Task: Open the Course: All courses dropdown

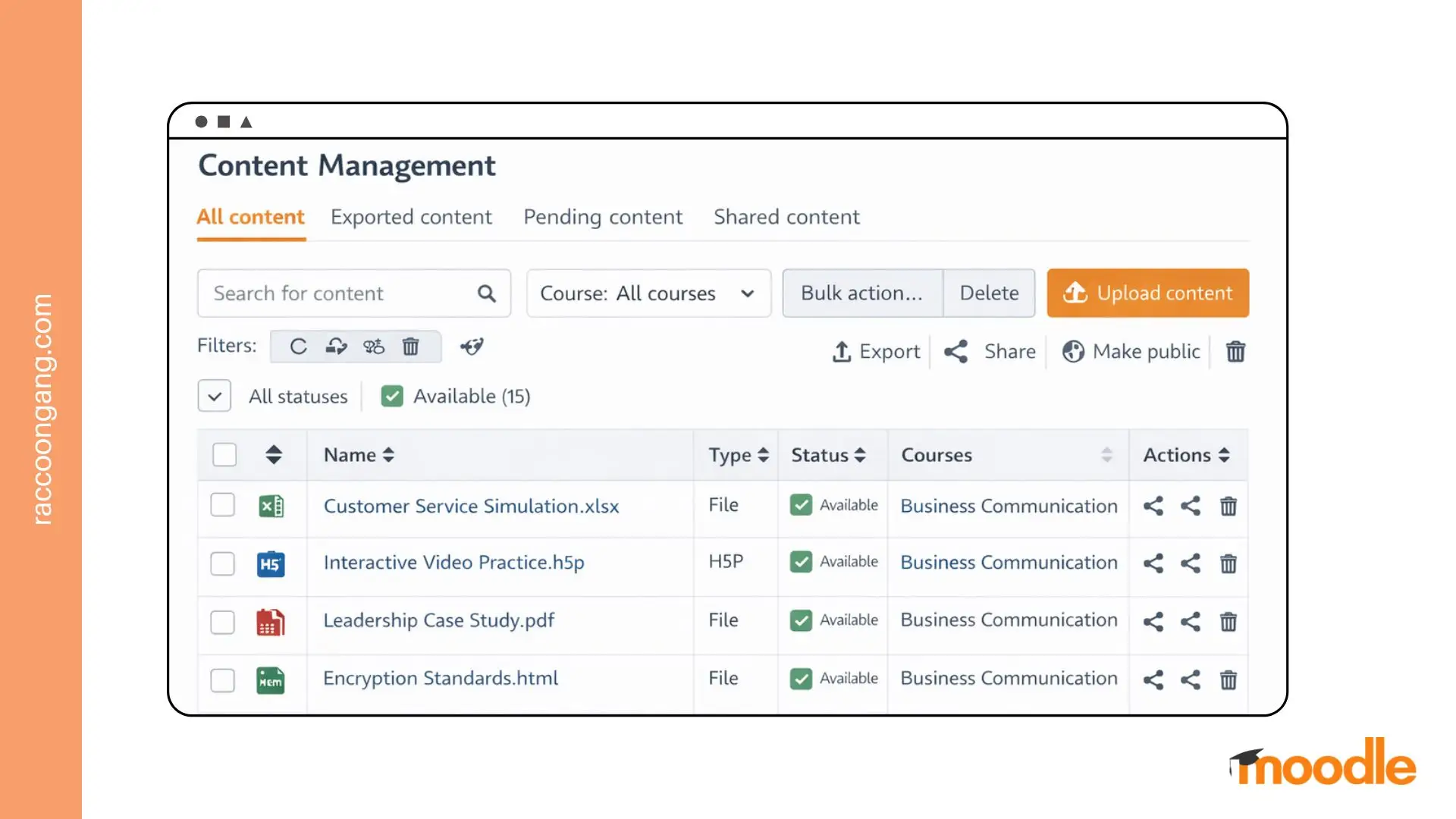Action: tap(648, 293)
